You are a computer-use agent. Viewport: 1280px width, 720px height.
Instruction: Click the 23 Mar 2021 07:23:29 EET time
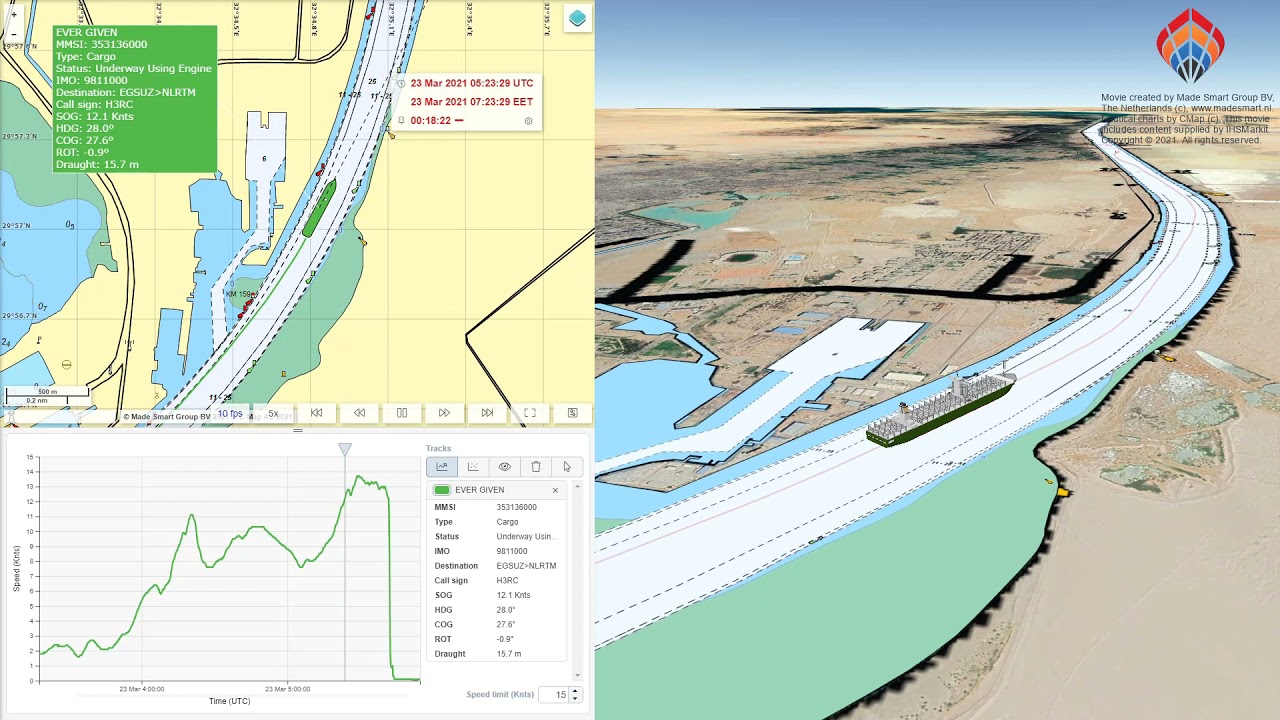click(471, 102)
